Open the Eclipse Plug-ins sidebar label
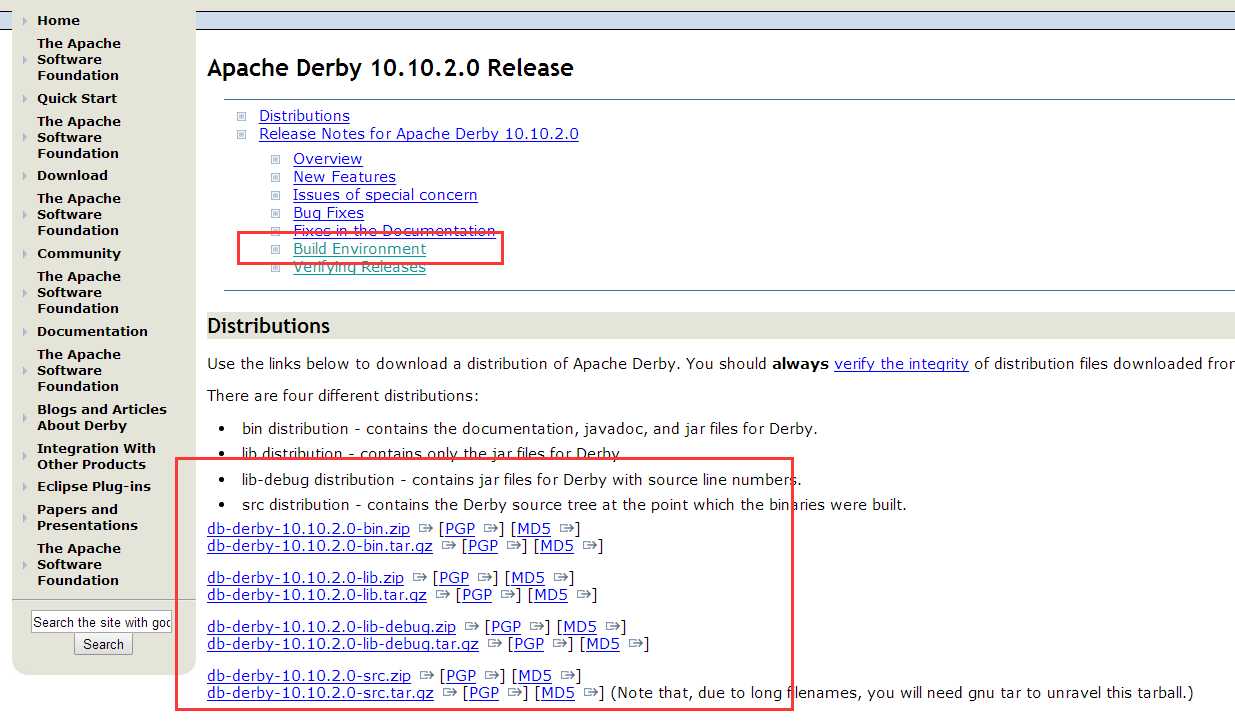Viewport: 1235px width, 721px height. pyautogui.click(x=94, y=486)
